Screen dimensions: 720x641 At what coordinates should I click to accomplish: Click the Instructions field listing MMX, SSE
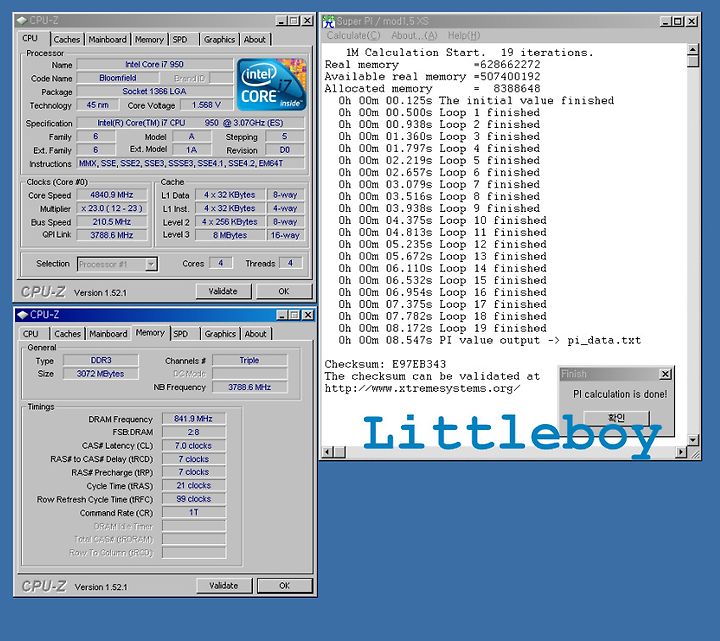point(190,163)
